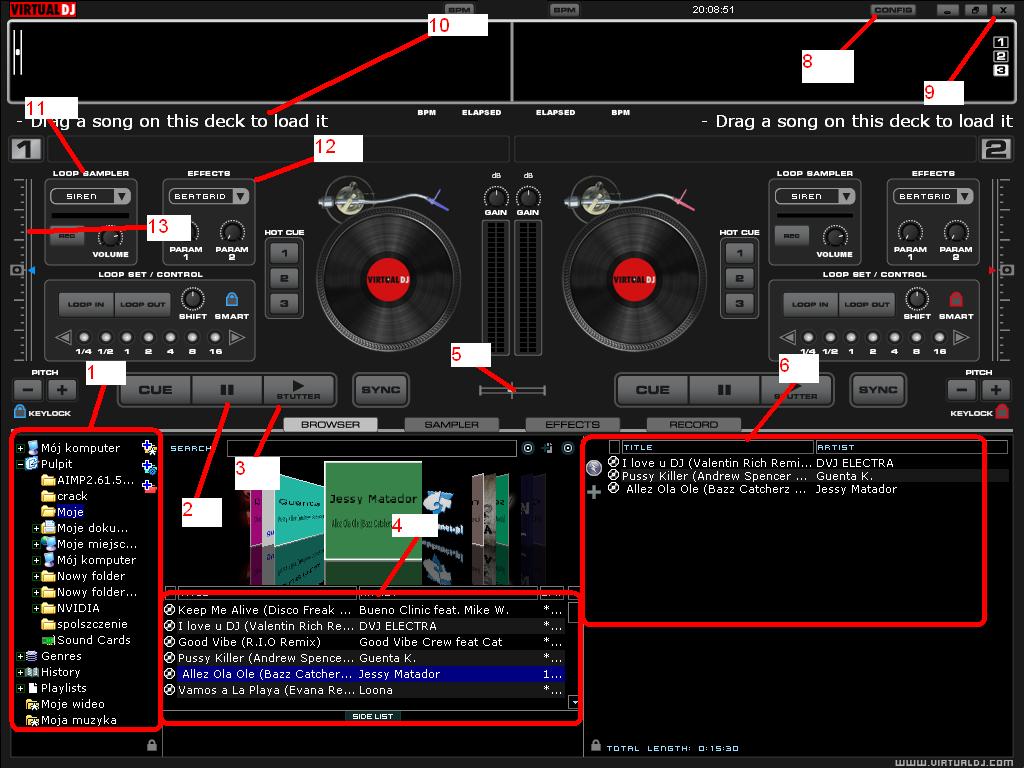
Task: Trigger left deck hot cue 3
Action: coord(284,304)
